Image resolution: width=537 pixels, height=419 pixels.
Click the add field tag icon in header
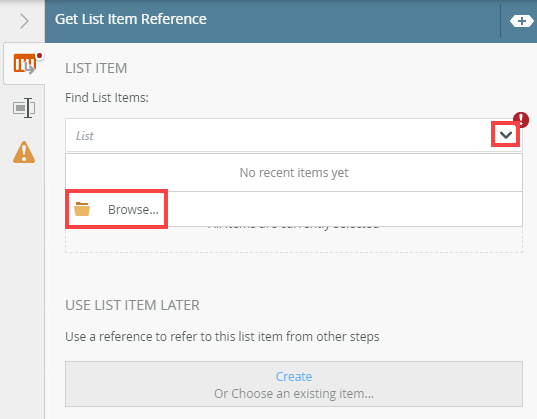521,21
